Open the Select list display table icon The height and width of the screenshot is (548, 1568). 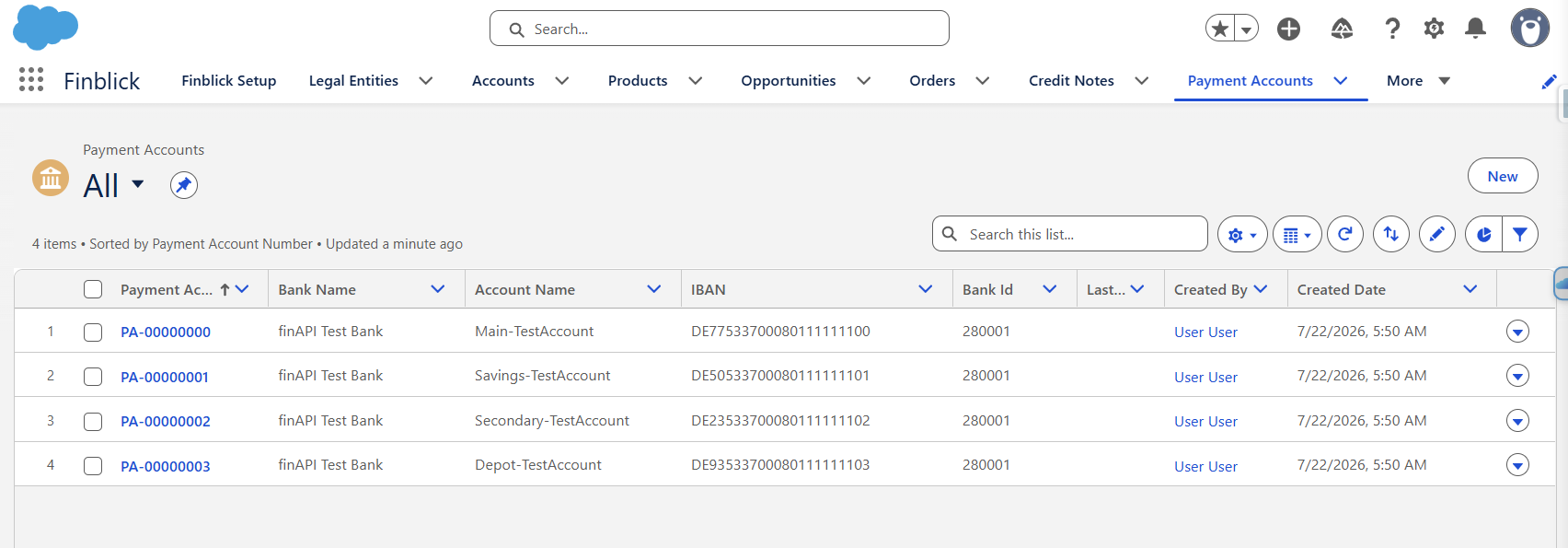(1297, 235)
